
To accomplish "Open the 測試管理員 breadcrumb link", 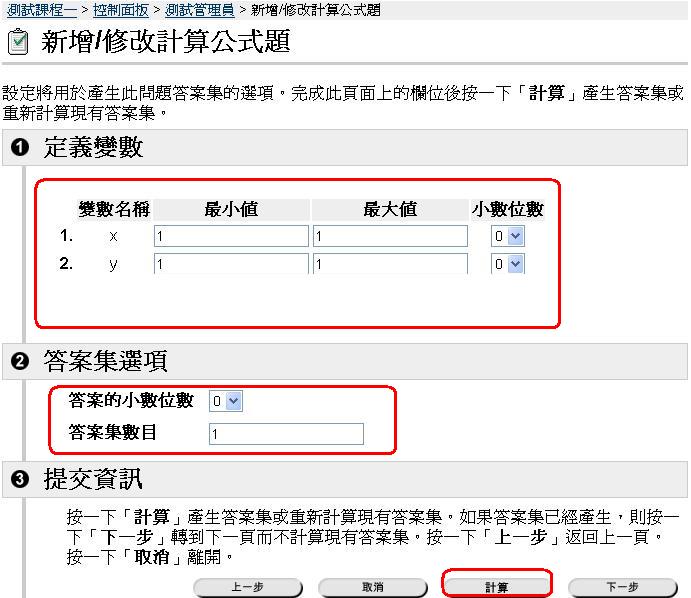I will click(200, 9).
